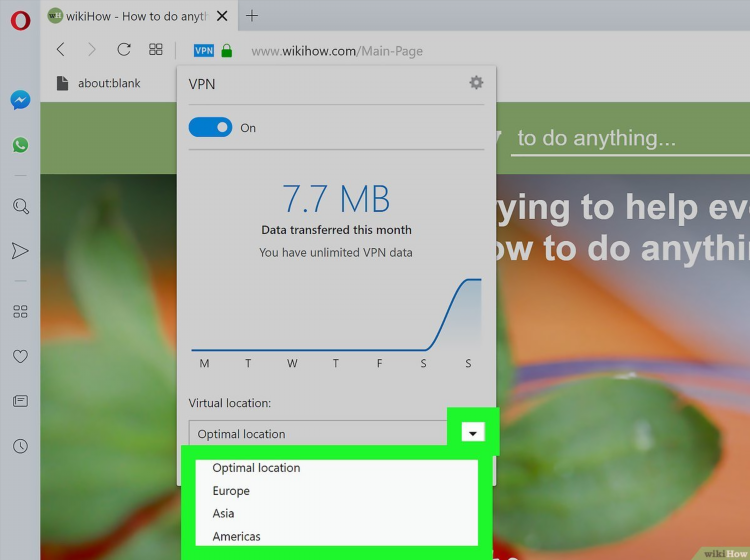The width and height of the screenshot is (750, 560).
Task: Select Europe as virtual location
Action: 336,491
